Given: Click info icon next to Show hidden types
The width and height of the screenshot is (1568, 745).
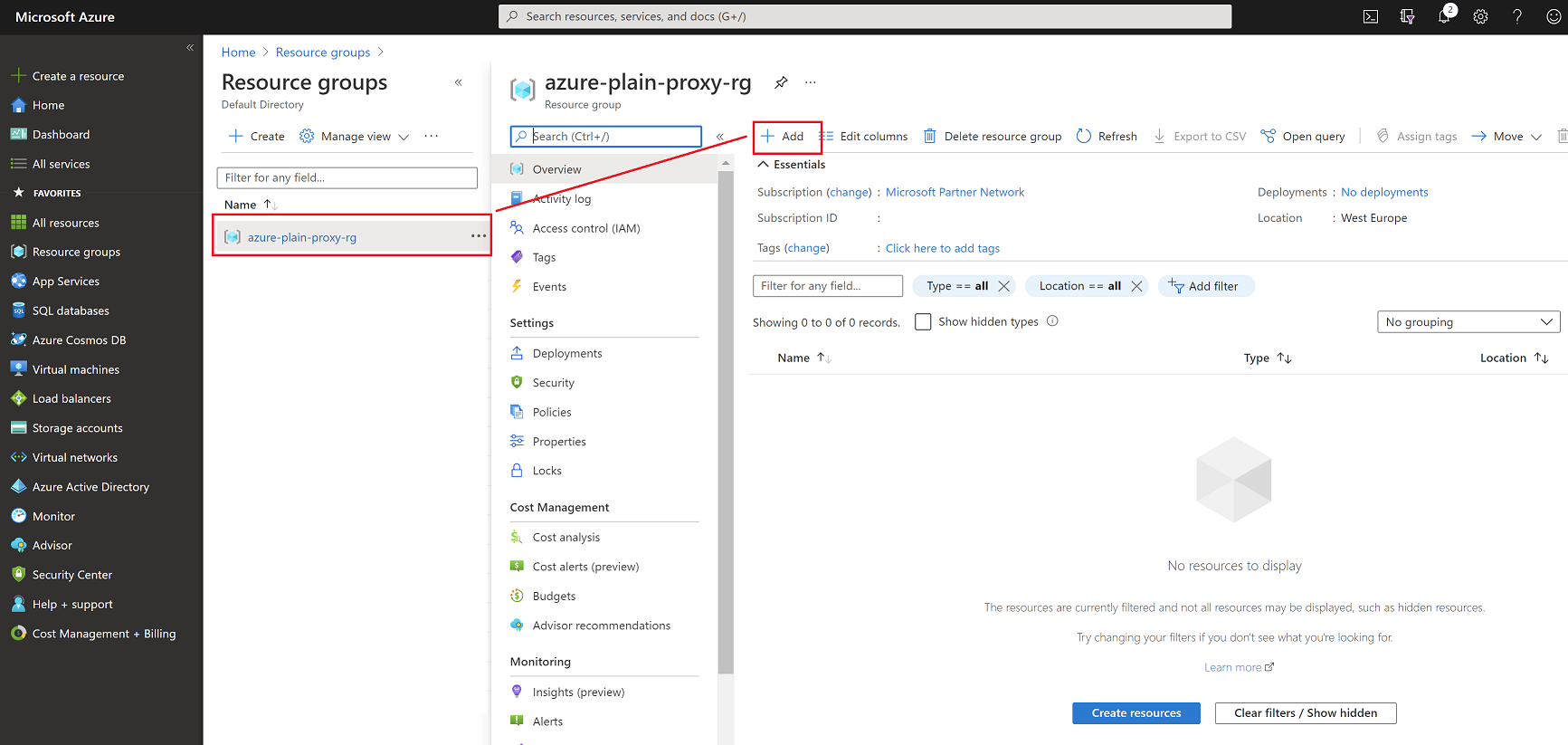Looking at the screenshot, I should tap(1052, 320).
